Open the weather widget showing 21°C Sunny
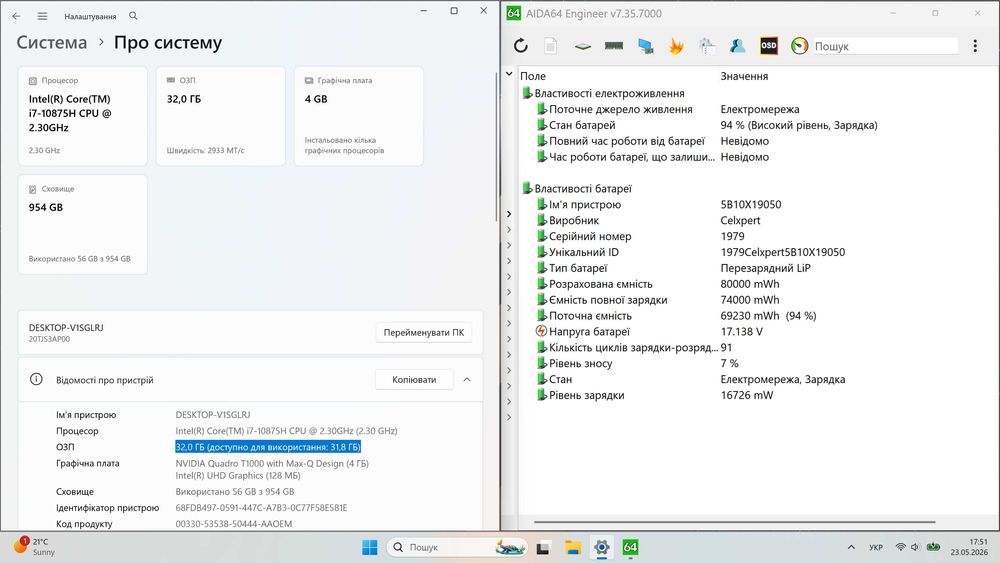1000x563 pixels. click(x=34, y=546)
